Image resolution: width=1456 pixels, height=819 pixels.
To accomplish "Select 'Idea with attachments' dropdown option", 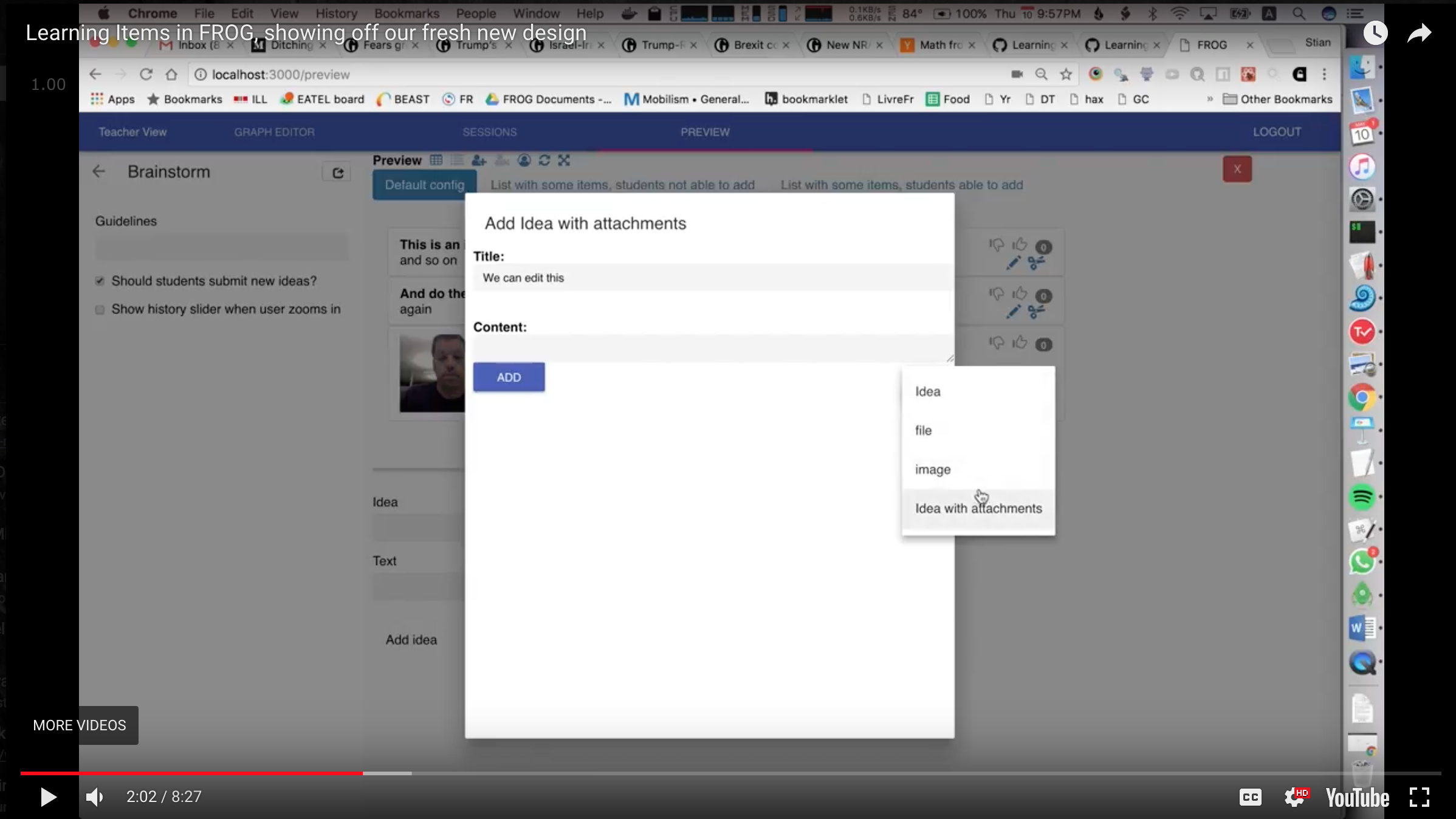I will [x=978, y=509].
